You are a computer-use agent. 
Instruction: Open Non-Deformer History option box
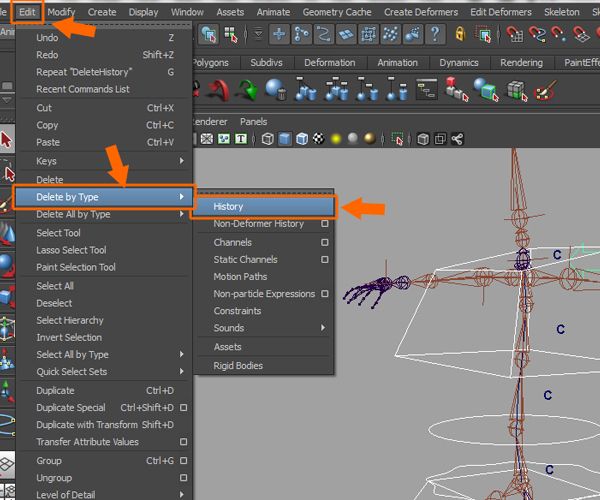(324, 223)
